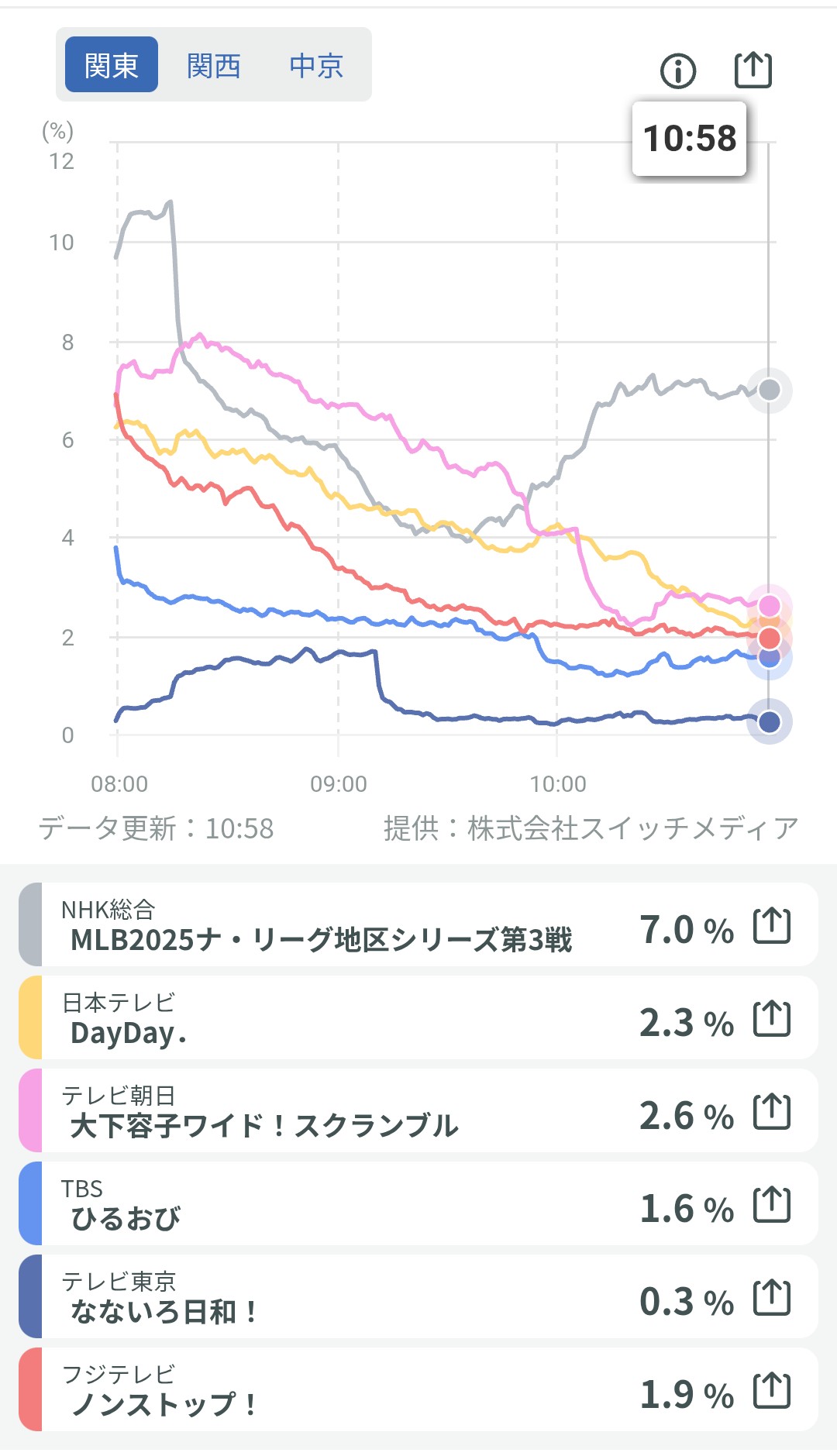This screenshot has width=837, height=1456.
Task: Share the TBS ひるおび rating
Action: [x=772, y=1204]
